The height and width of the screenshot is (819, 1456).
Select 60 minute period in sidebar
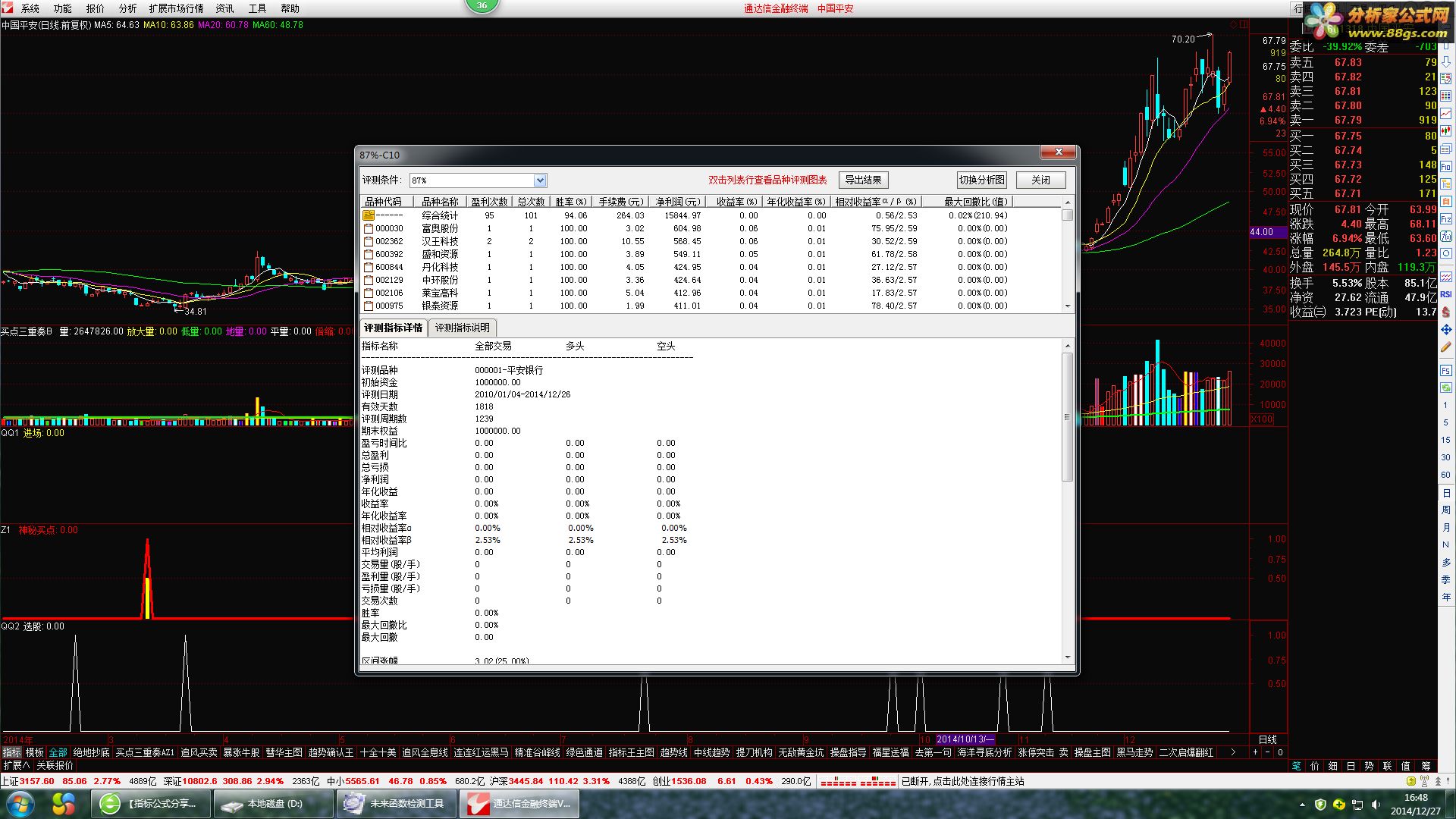pos(1446,475)
